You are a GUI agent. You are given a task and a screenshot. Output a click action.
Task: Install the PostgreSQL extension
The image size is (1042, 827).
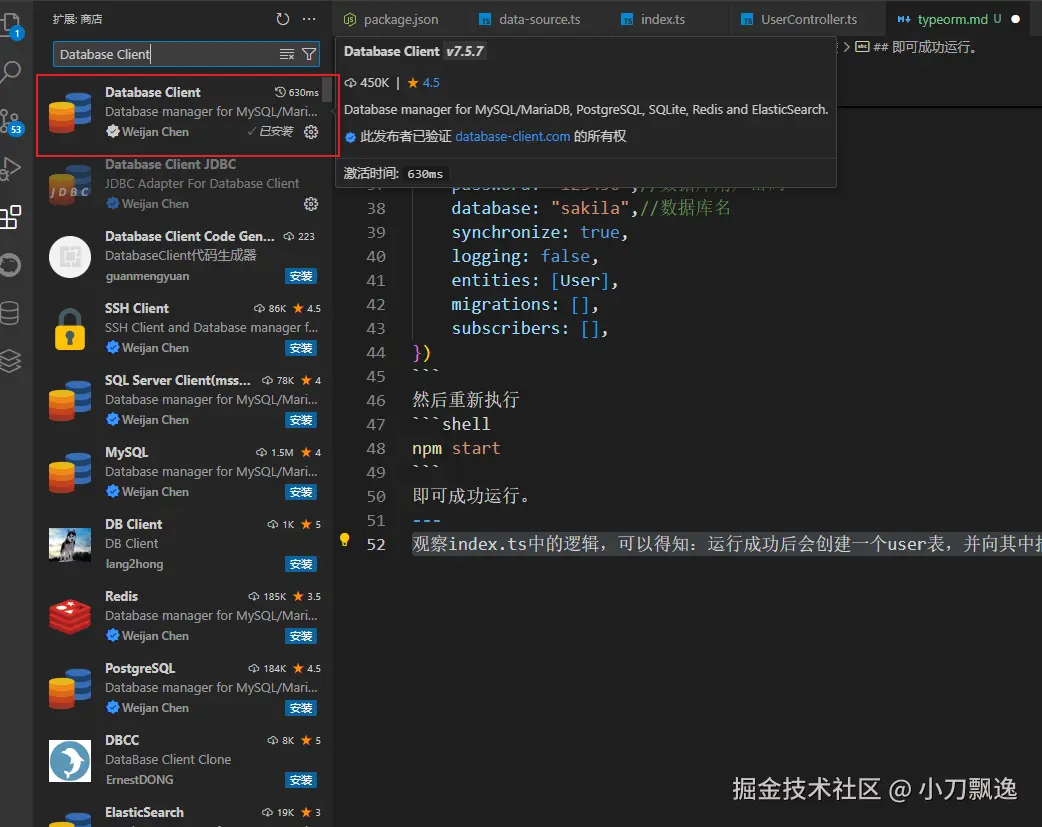[301, 708]
